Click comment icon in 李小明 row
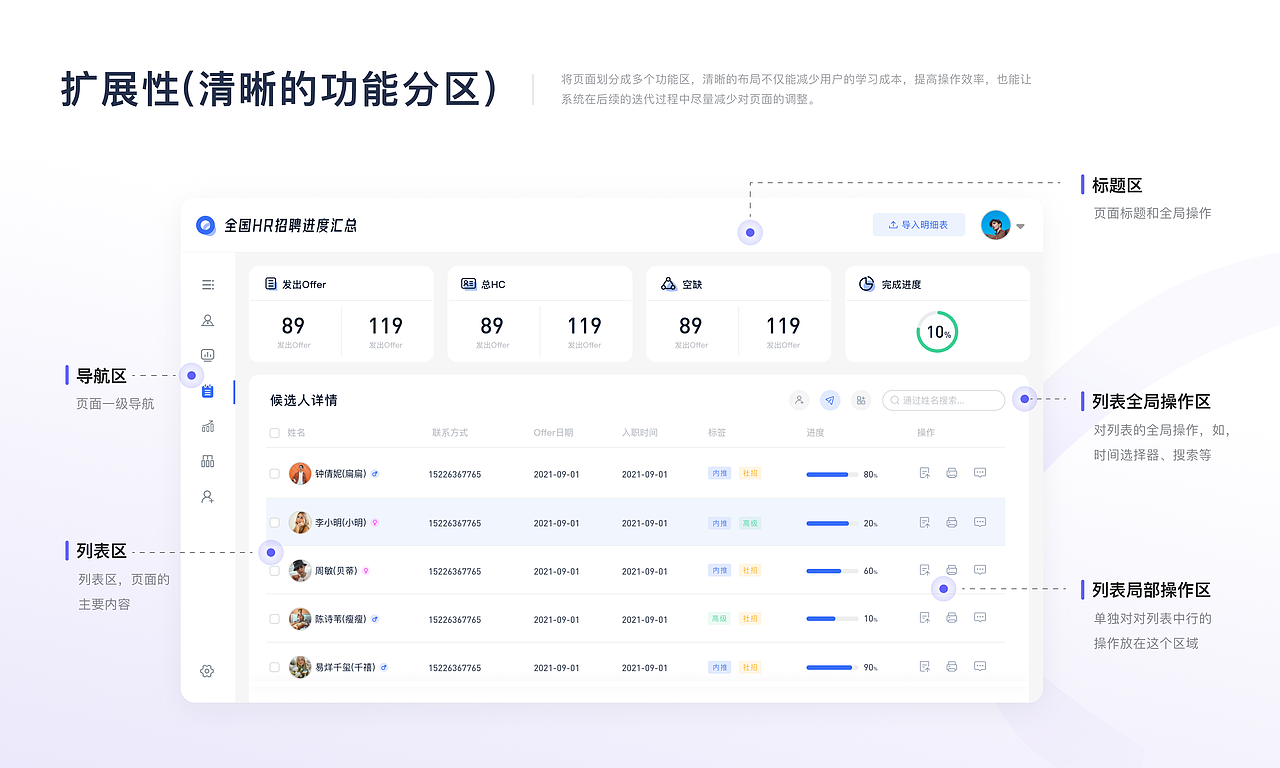 (x=980, y=522)
